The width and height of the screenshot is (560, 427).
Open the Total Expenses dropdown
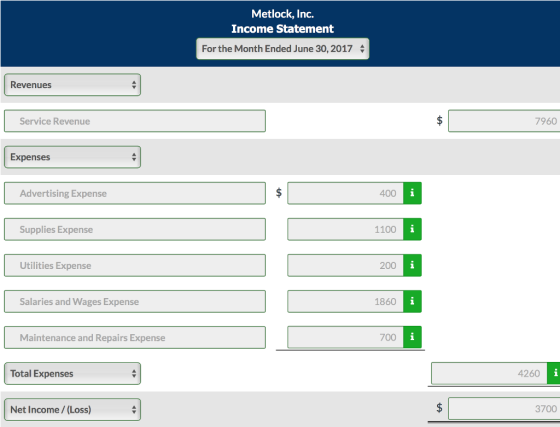pyautogui.click(x=72, y=373)
